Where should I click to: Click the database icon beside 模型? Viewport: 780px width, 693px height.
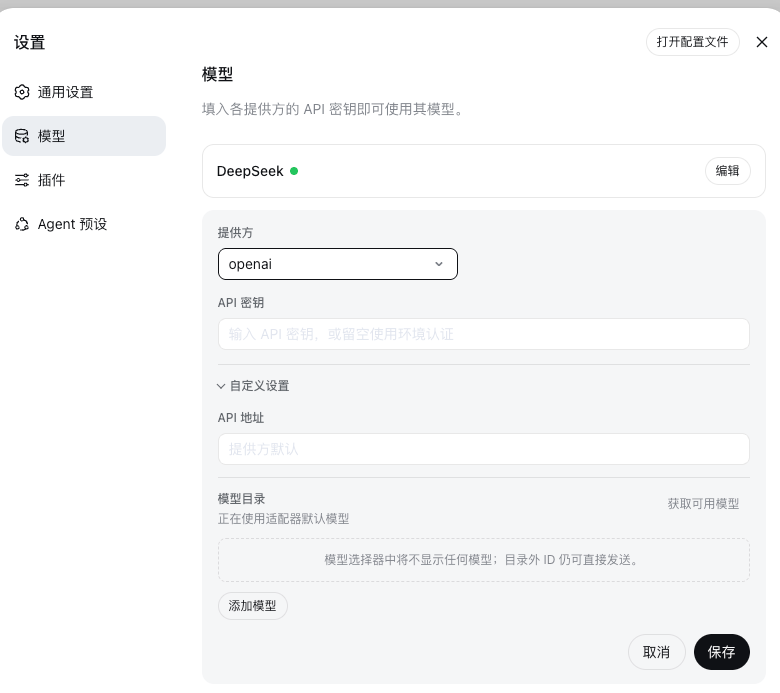(x=21, y=136)
